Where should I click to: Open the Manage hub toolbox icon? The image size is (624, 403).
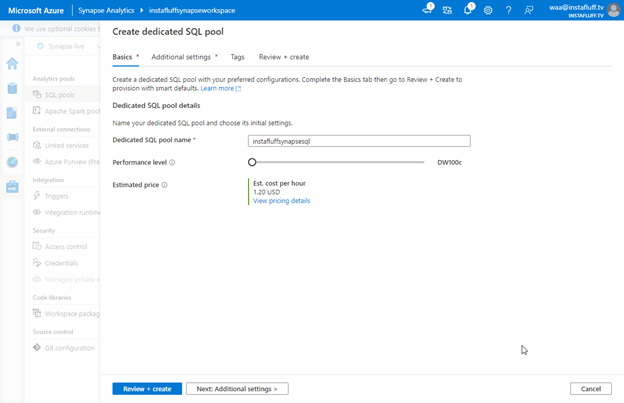click(12, 186)
